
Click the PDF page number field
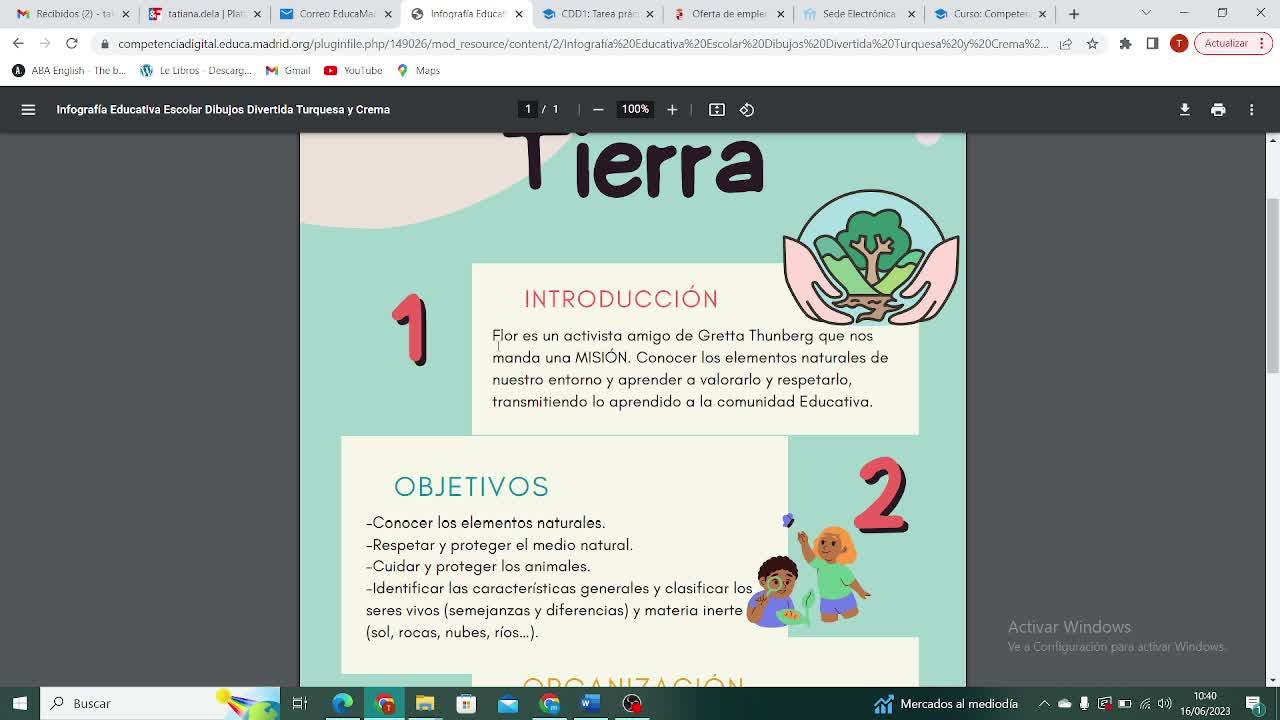tap(528, 110)
